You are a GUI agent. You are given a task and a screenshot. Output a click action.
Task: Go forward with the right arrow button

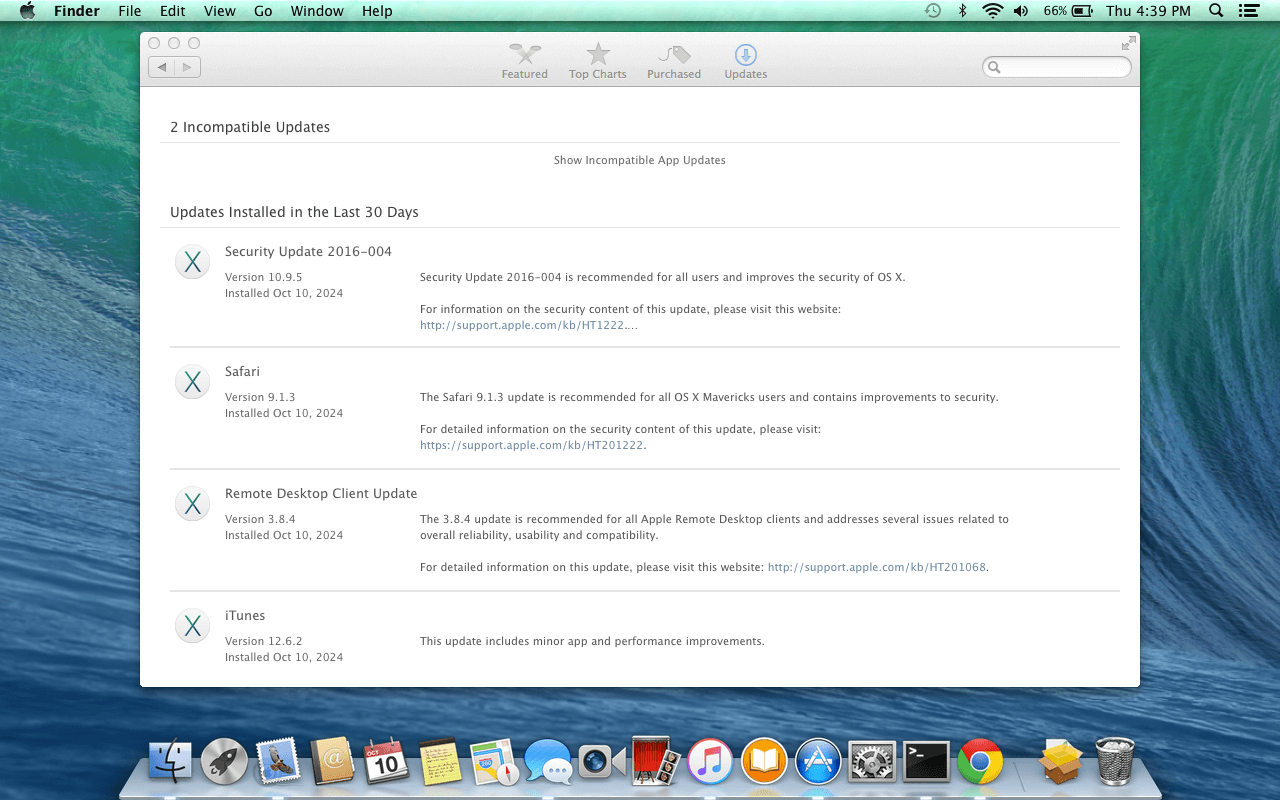click(188, 67)
